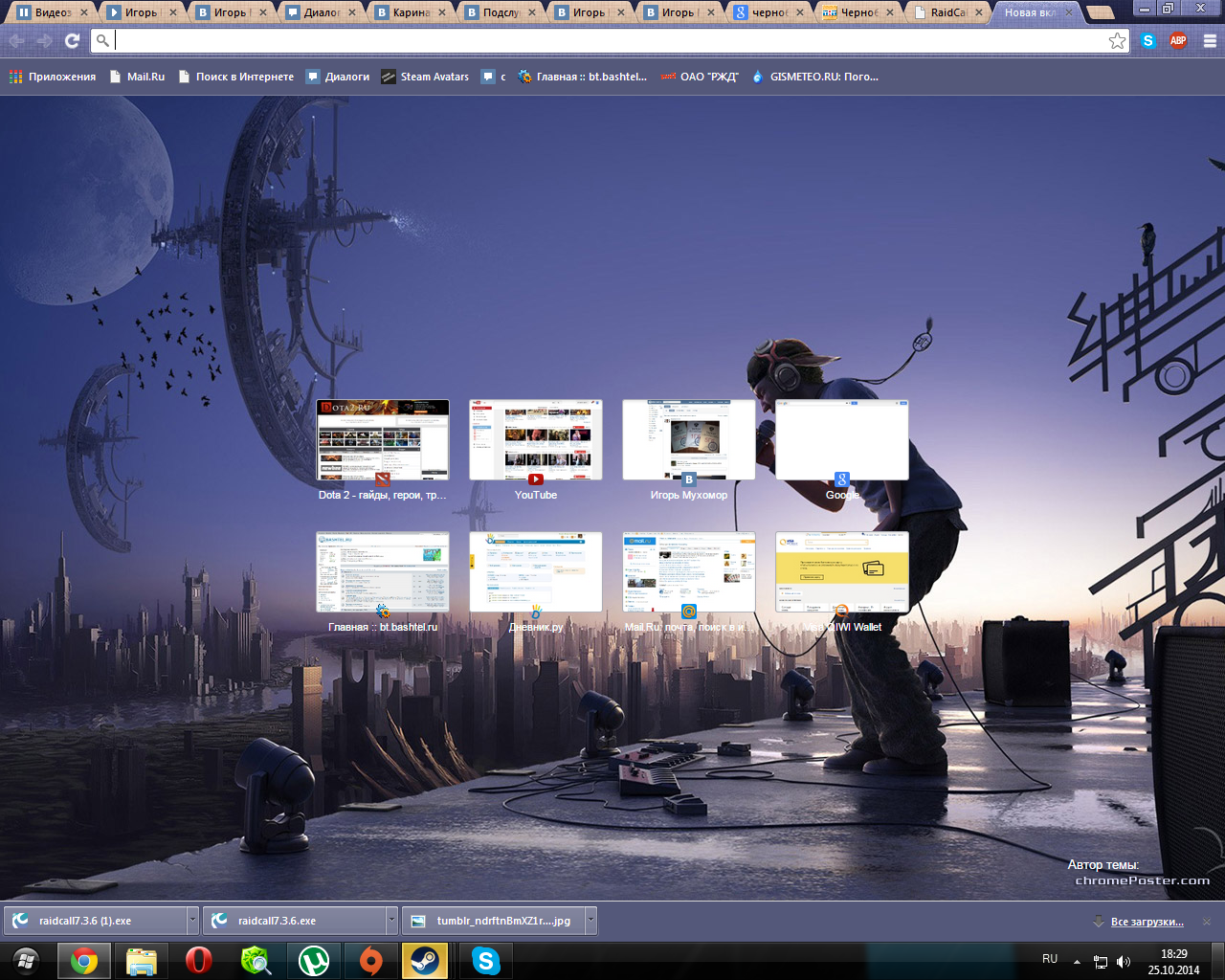The height and width of the screenshot is (980, 1225).
Task: Open the Поиск в Интернете bookmark
Action: [236, 77]
